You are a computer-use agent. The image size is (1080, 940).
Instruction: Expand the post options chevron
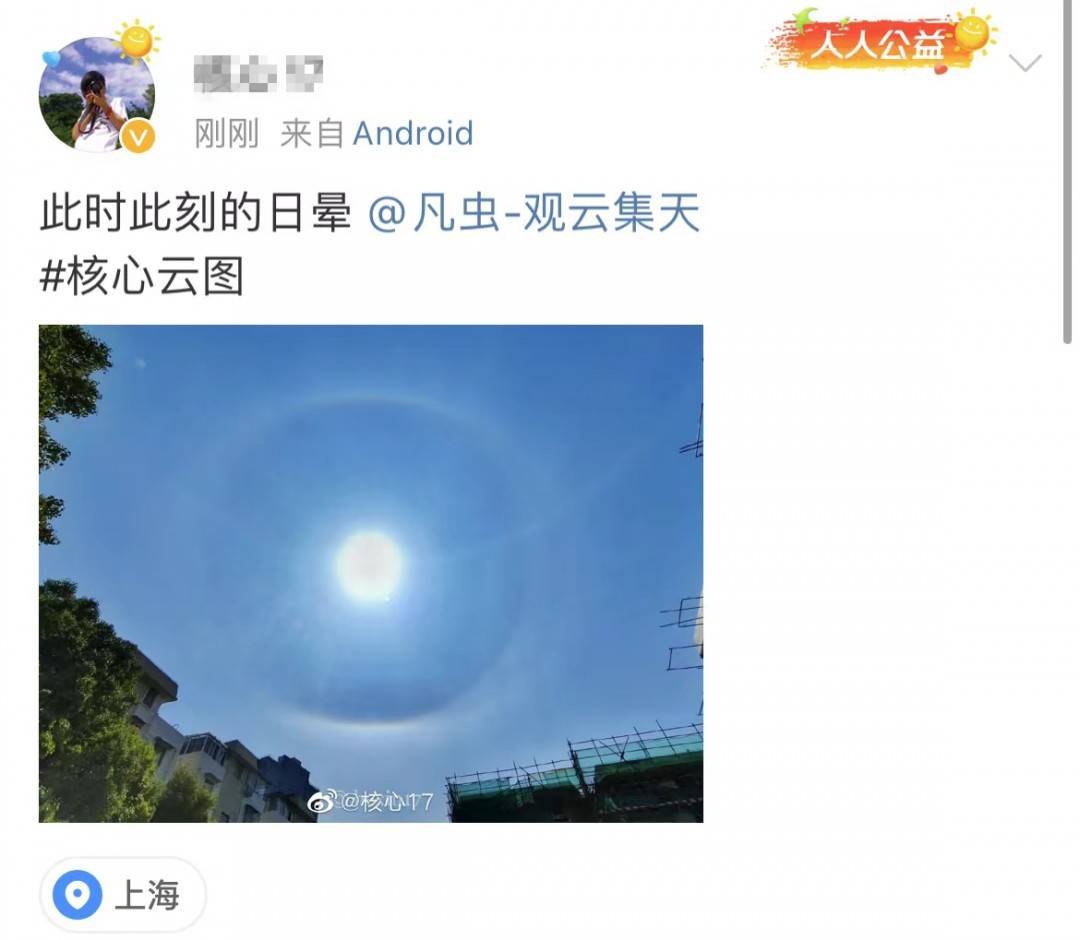tap(1025, 63)
